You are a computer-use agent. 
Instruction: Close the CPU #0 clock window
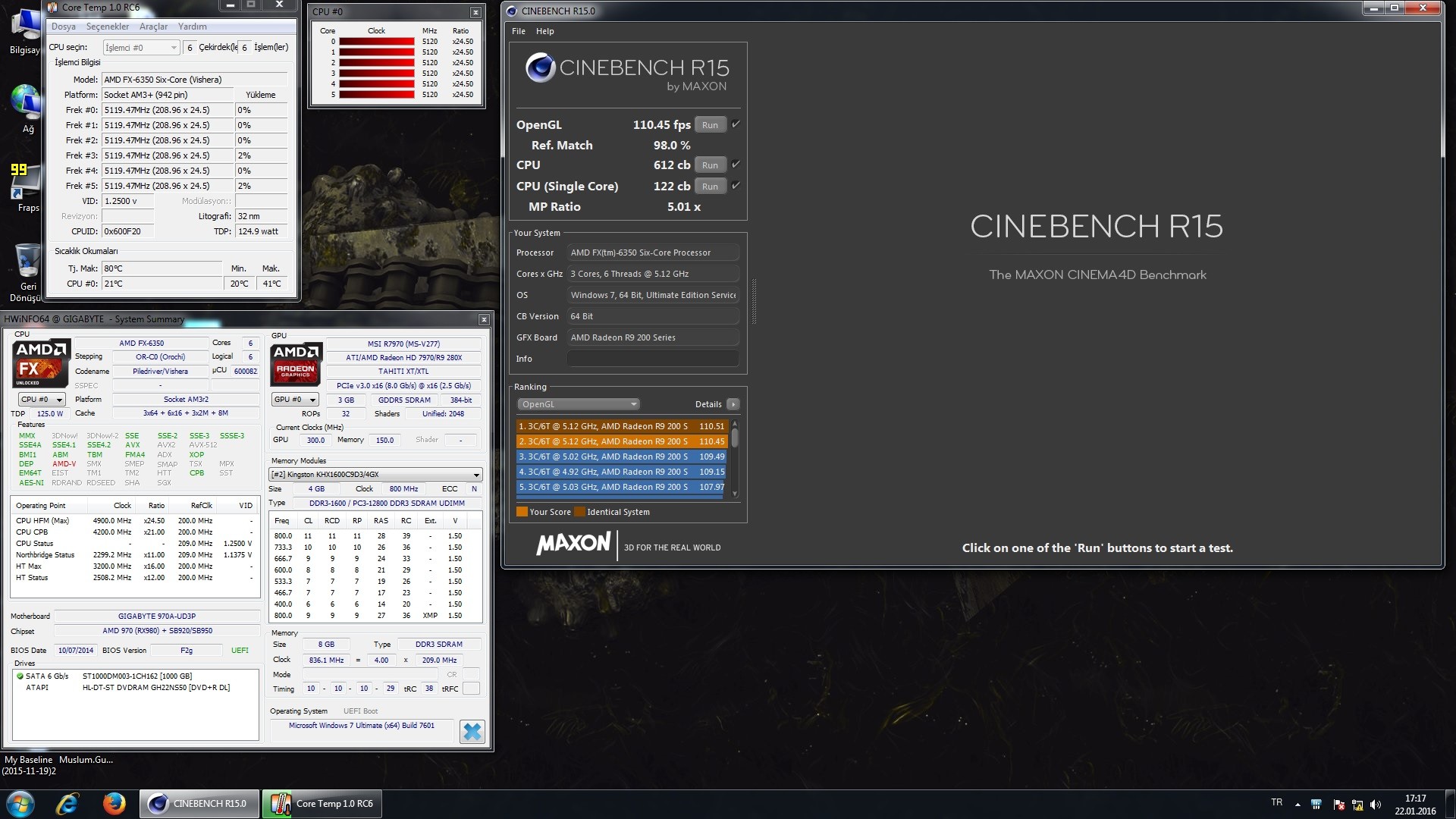[x=475, y=12]
